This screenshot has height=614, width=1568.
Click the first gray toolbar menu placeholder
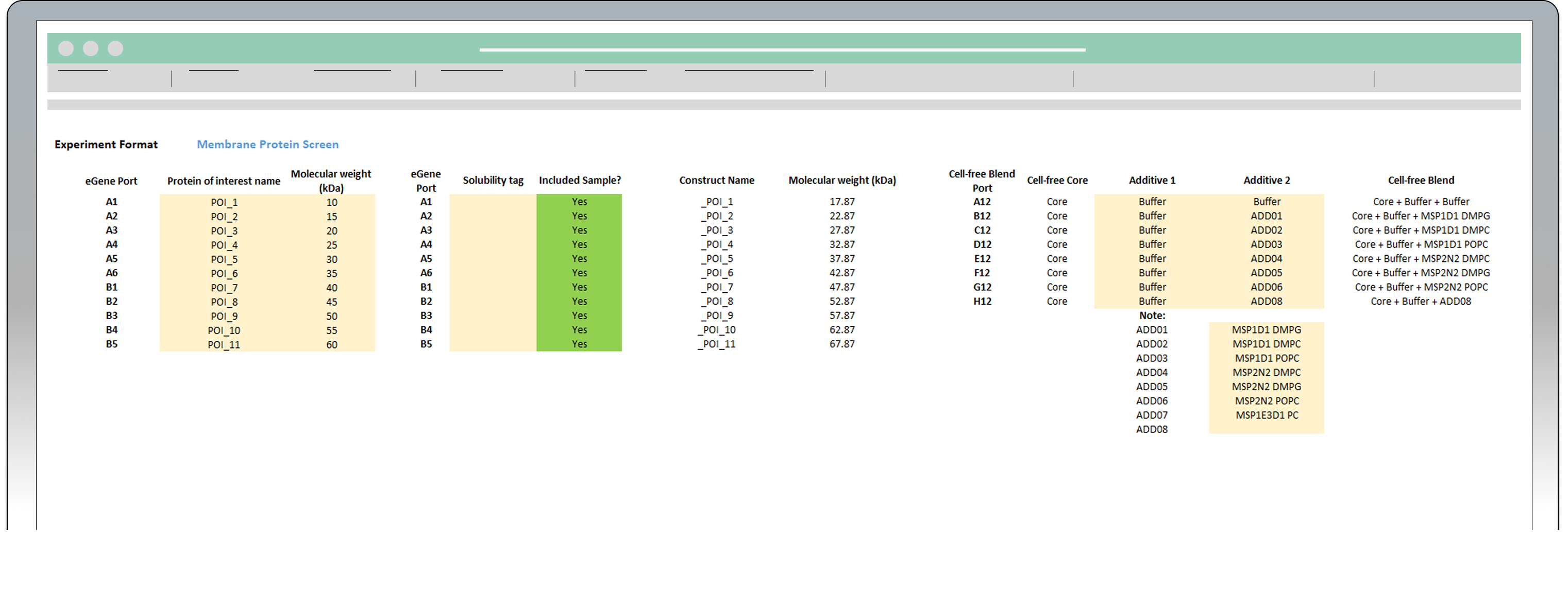coord(83,71)
